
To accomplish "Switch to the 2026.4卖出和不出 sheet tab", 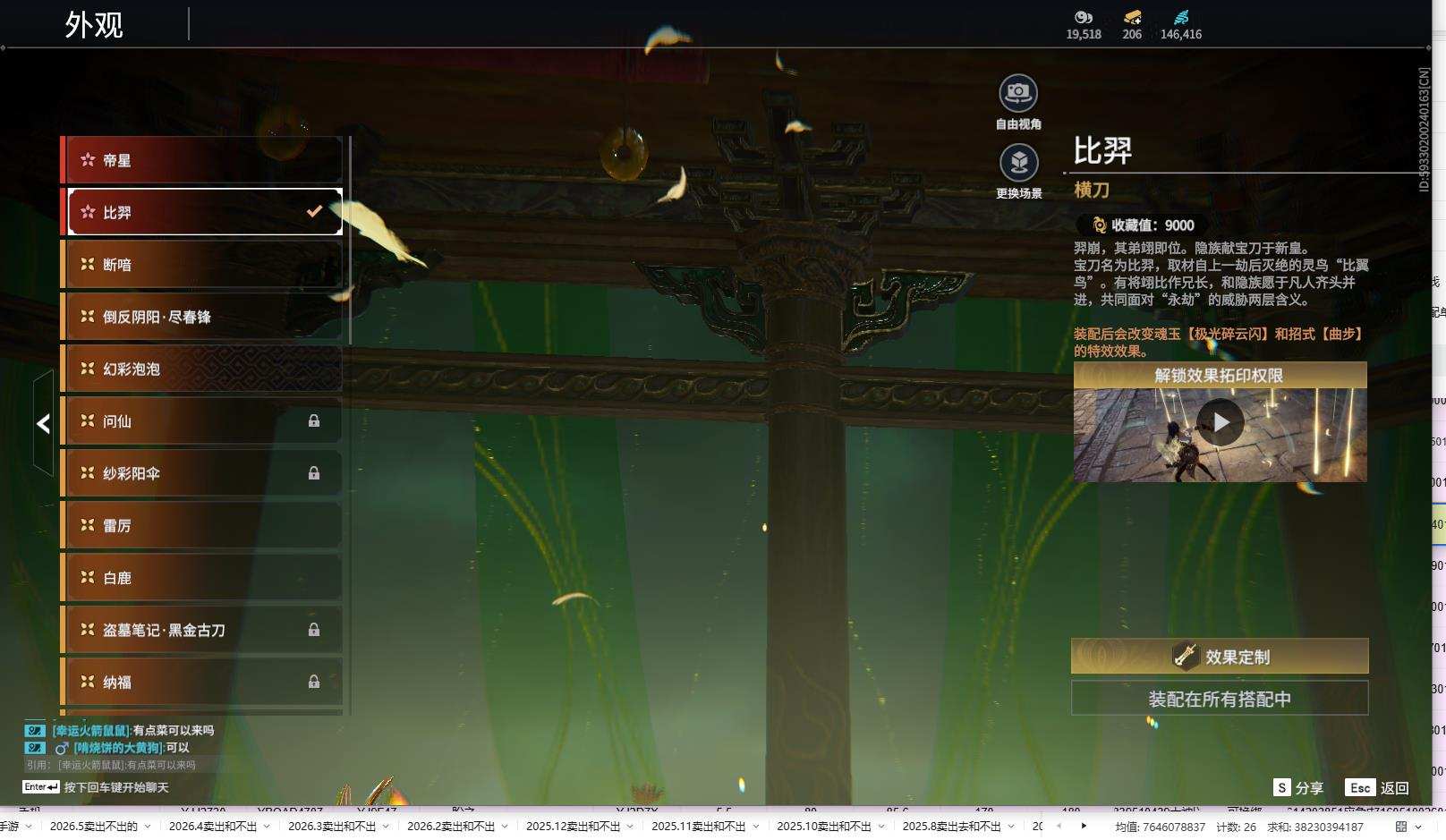I will tap(213, 827).
